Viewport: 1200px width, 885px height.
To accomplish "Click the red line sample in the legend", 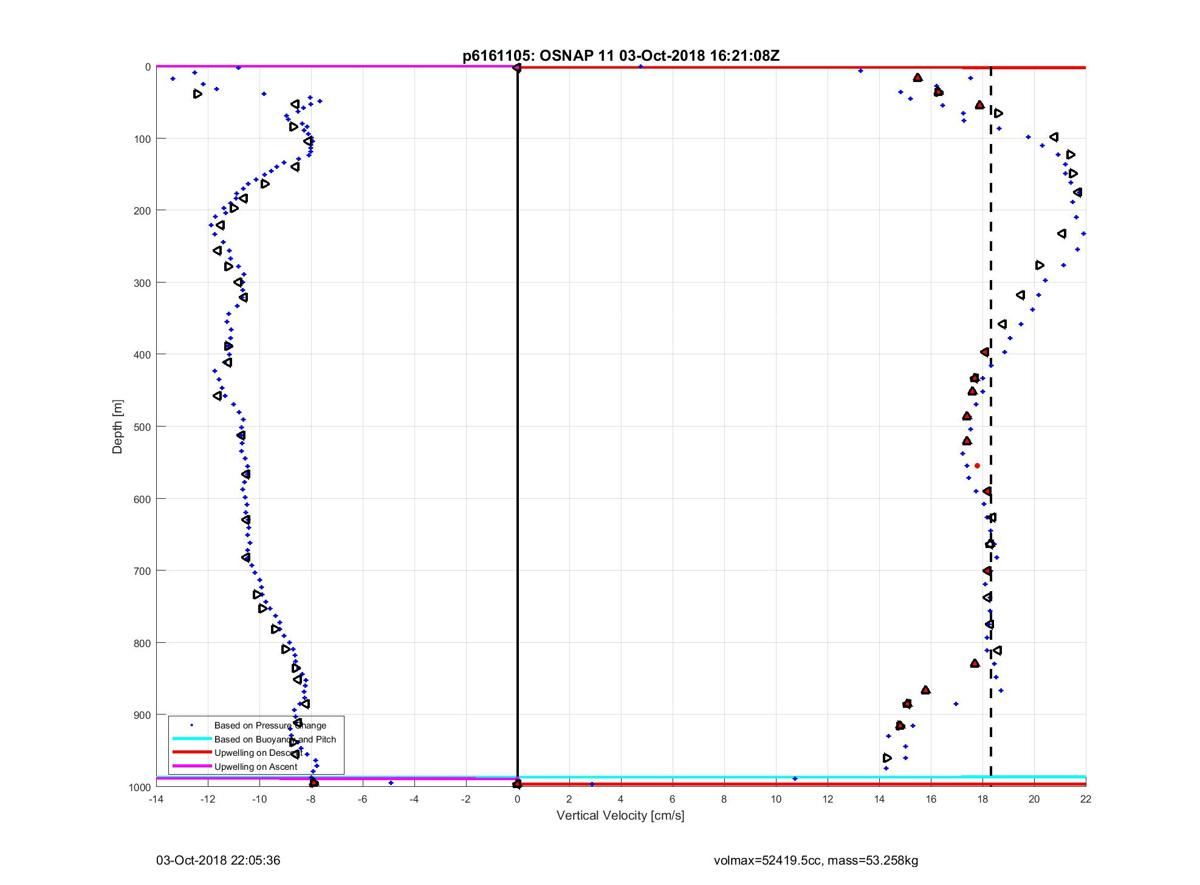I will [x=191, y=752].
